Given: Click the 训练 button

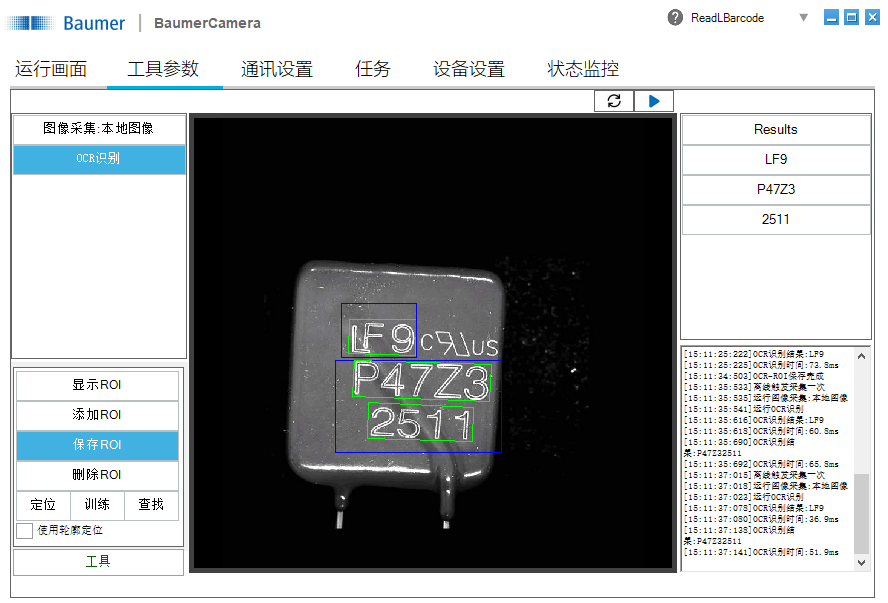Looking at the screenshot, I should [97, 504].
